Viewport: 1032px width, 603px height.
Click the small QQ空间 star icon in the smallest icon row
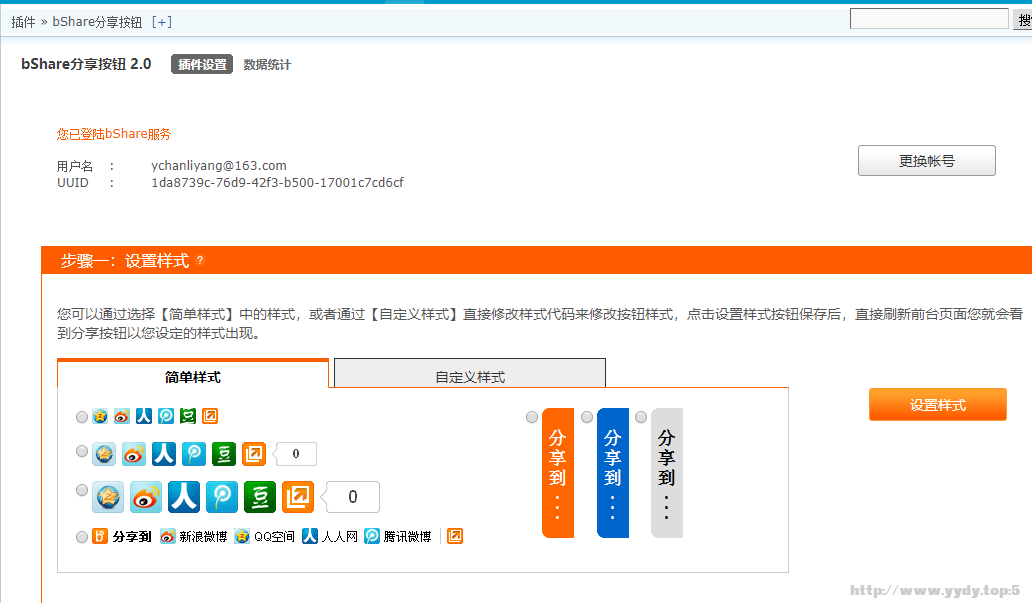100,416
